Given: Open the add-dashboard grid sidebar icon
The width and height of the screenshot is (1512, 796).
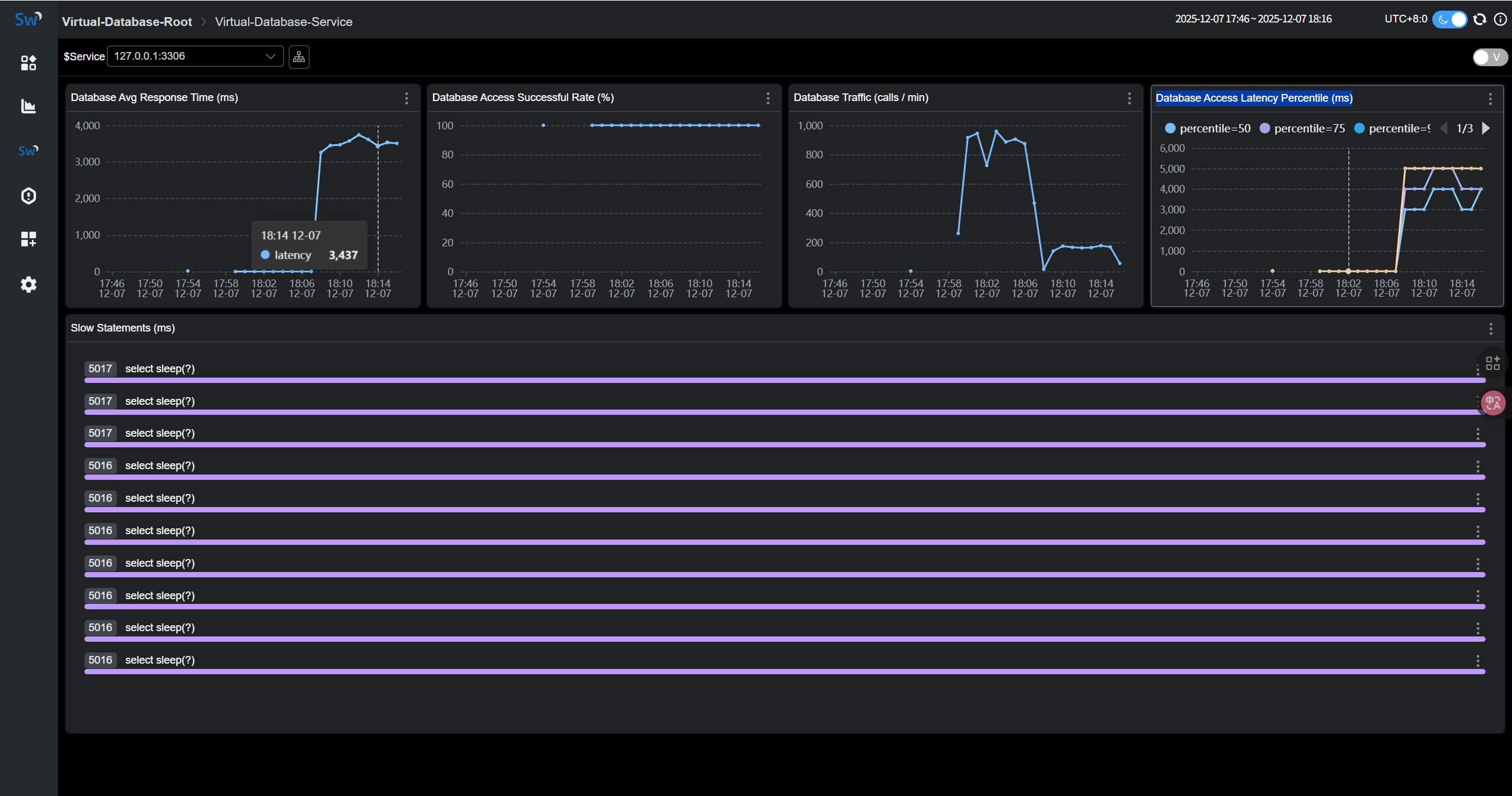Looking at the screenshot, I should 28,239.
